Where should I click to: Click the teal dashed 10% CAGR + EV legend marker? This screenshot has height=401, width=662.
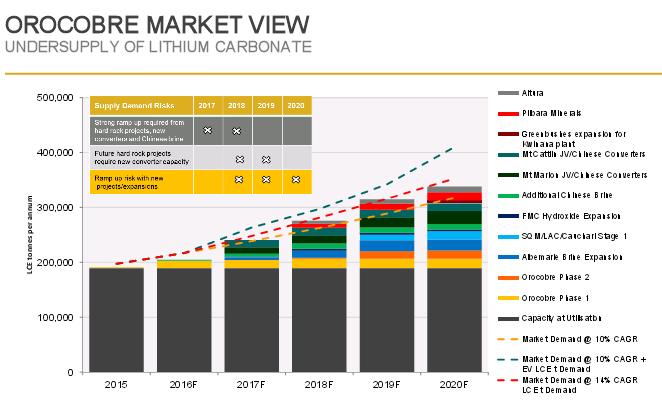508,360
